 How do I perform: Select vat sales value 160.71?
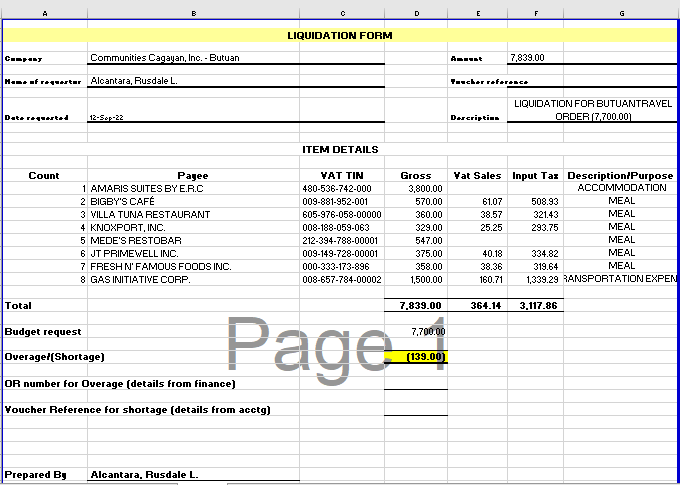click(x=477, y=280)
